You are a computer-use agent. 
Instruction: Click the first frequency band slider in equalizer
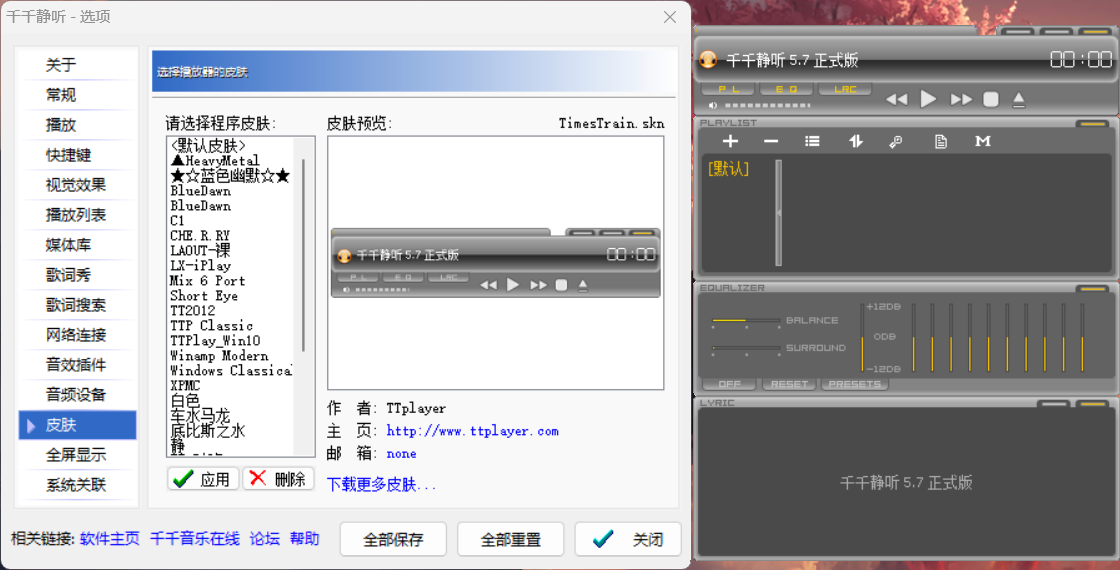click(914, 337)
